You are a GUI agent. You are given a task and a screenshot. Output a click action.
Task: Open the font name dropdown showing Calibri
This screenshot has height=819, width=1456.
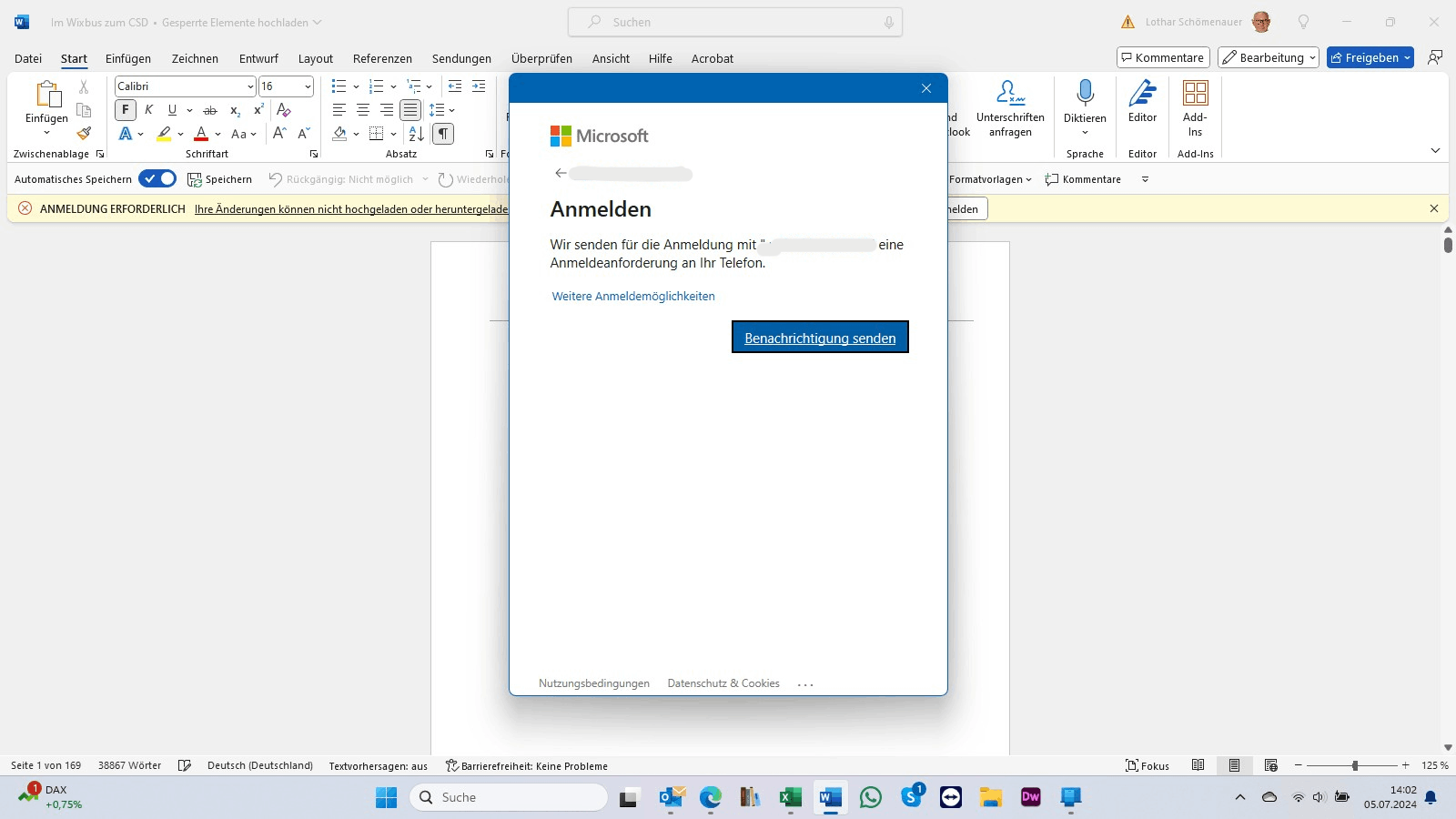[250, 86]
